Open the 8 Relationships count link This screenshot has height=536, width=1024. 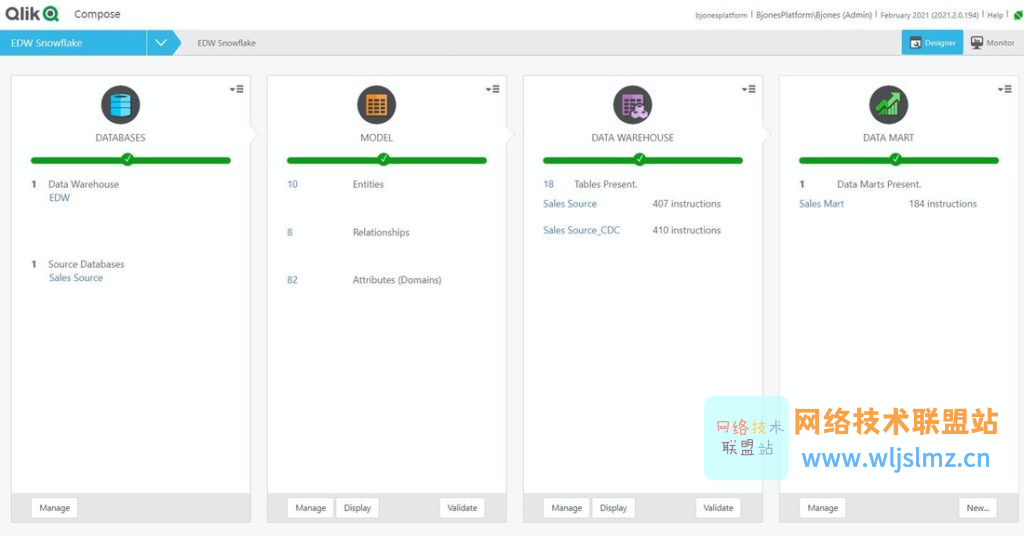point(290,232)
